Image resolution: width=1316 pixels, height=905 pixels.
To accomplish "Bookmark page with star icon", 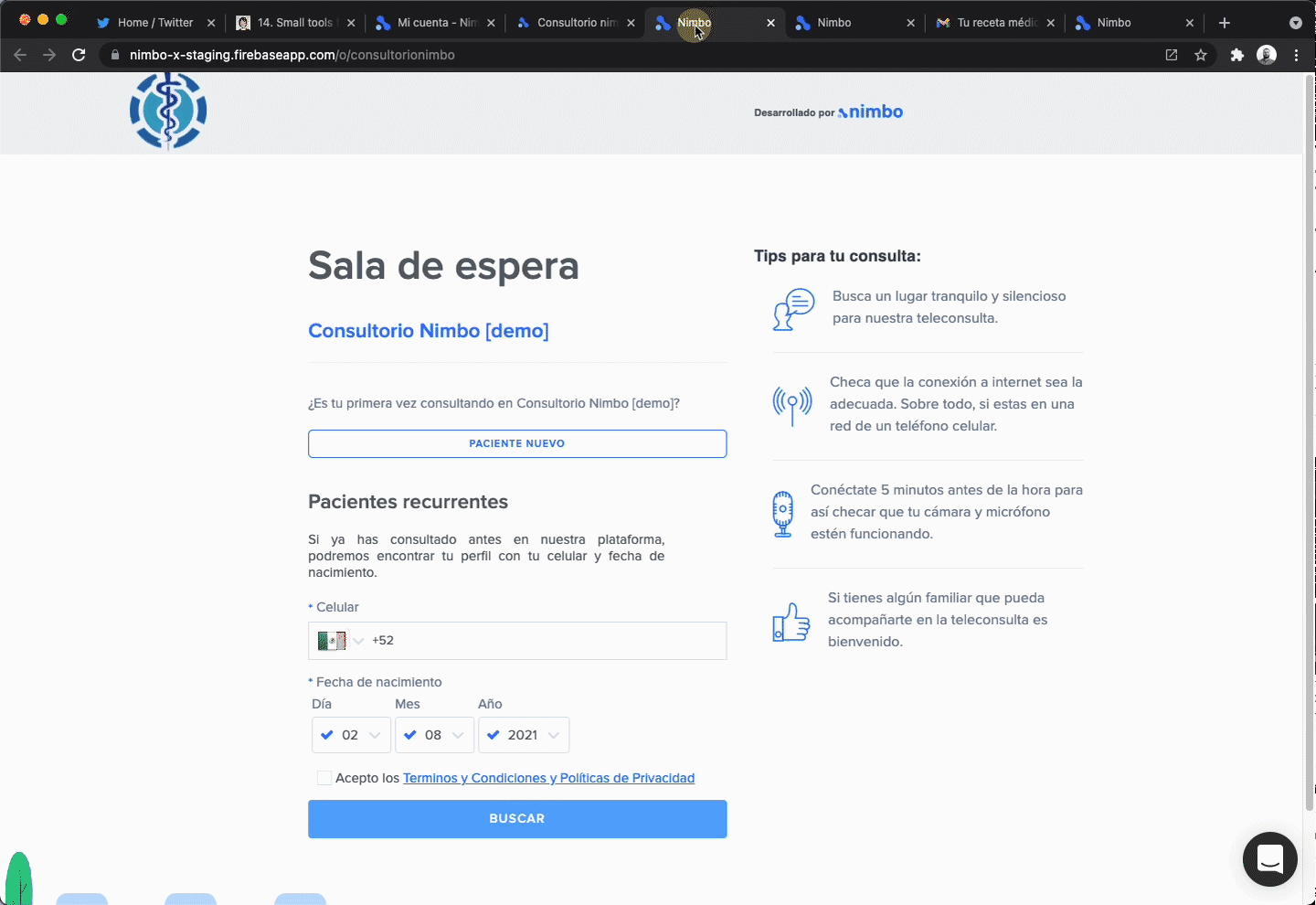I will [1201, 55].
